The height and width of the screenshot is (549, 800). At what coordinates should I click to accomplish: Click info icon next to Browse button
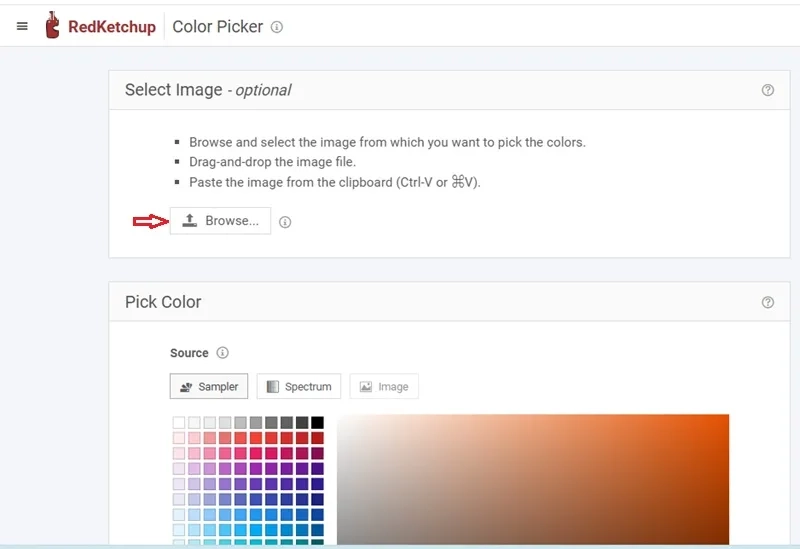(x=285, y=222)
